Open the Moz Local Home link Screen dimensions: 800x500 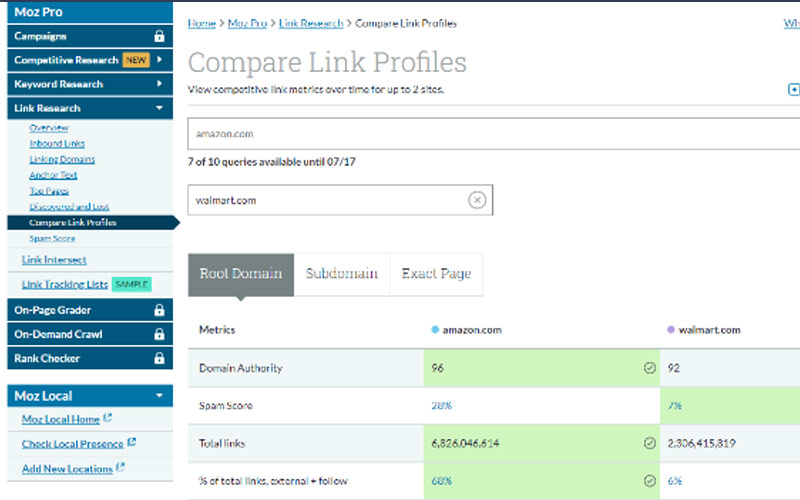click(61, 419)
